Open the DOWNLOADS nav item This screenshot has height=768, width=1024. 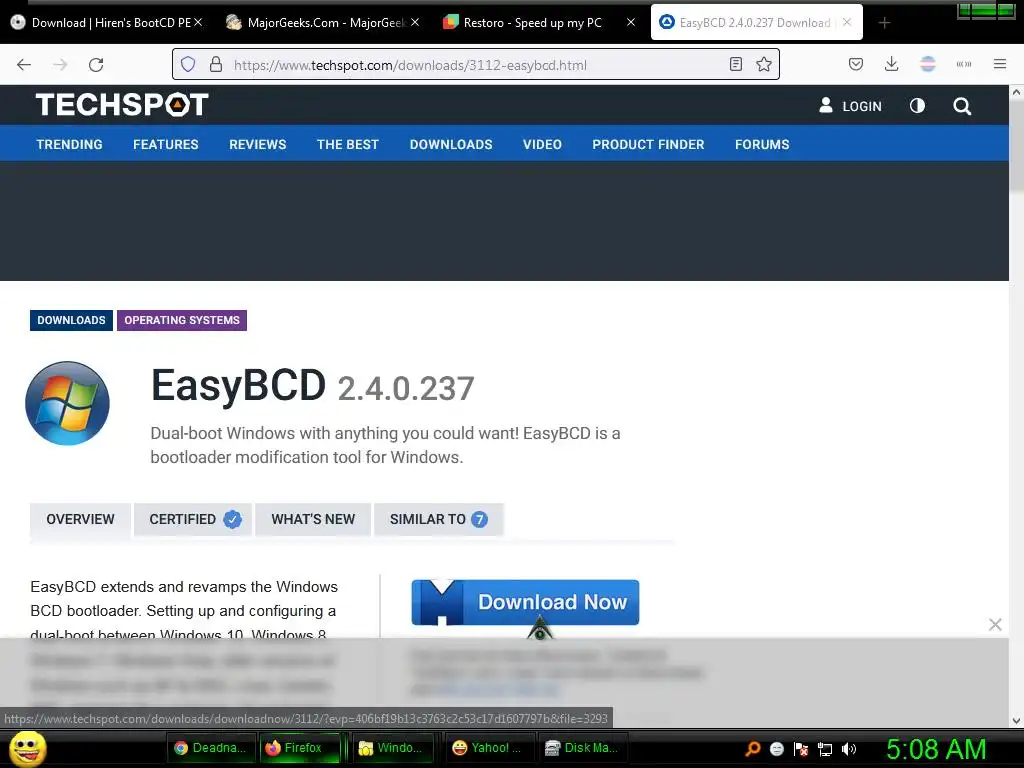pyautogui.click(x=451, y=144)
